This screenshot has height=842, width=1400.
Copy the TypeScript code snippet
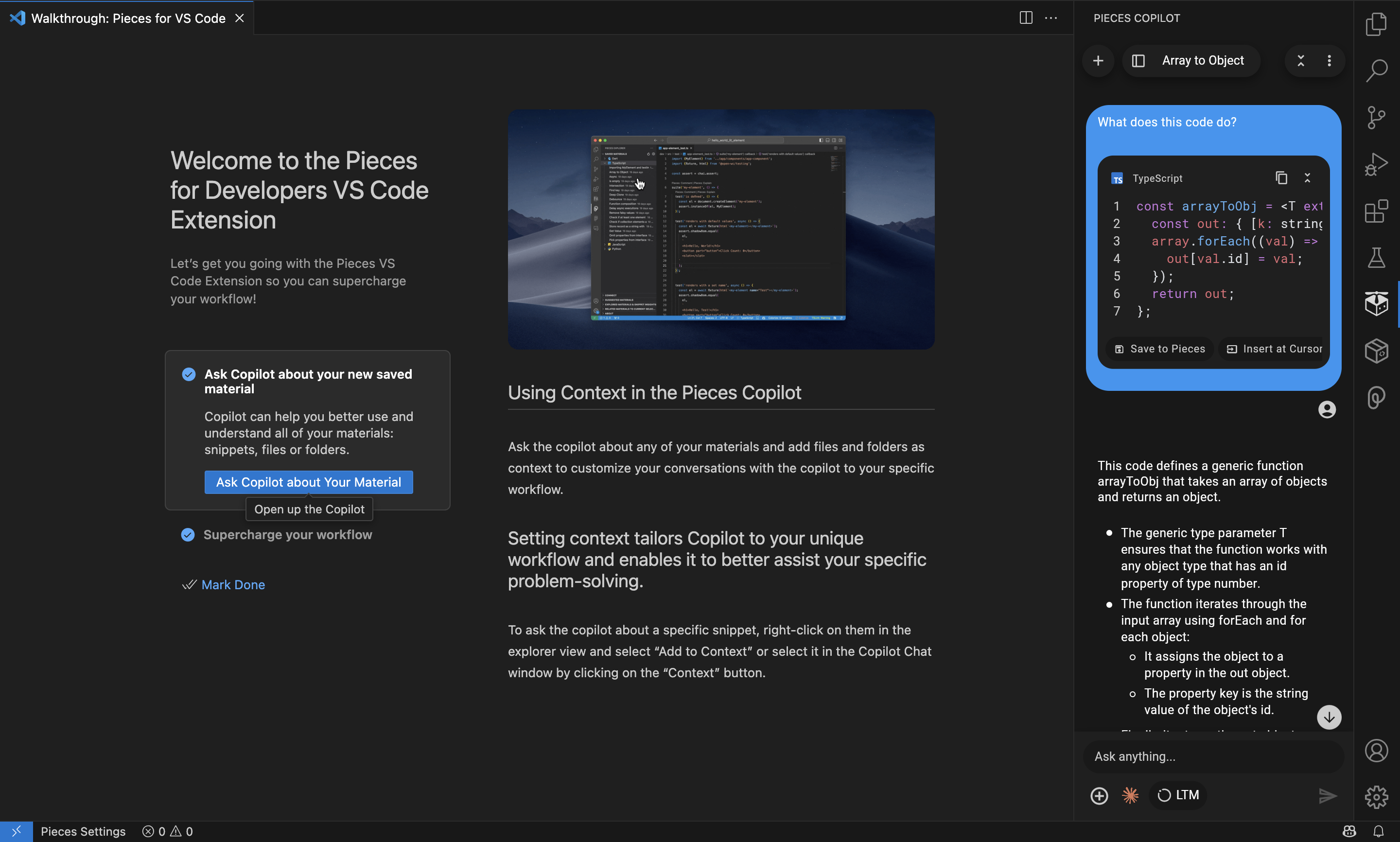1281,177
